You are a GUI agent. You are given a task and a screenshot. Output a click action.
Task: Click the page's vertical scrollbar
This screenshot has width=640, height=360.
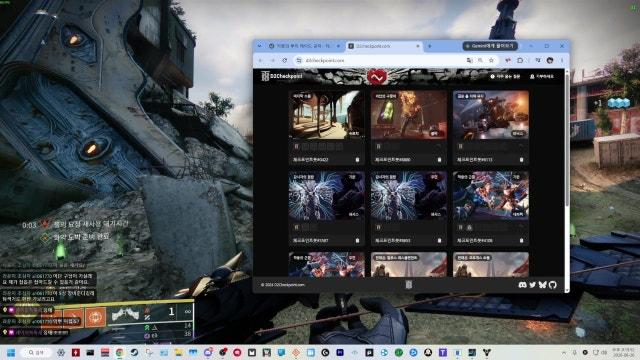coord(567,180)
